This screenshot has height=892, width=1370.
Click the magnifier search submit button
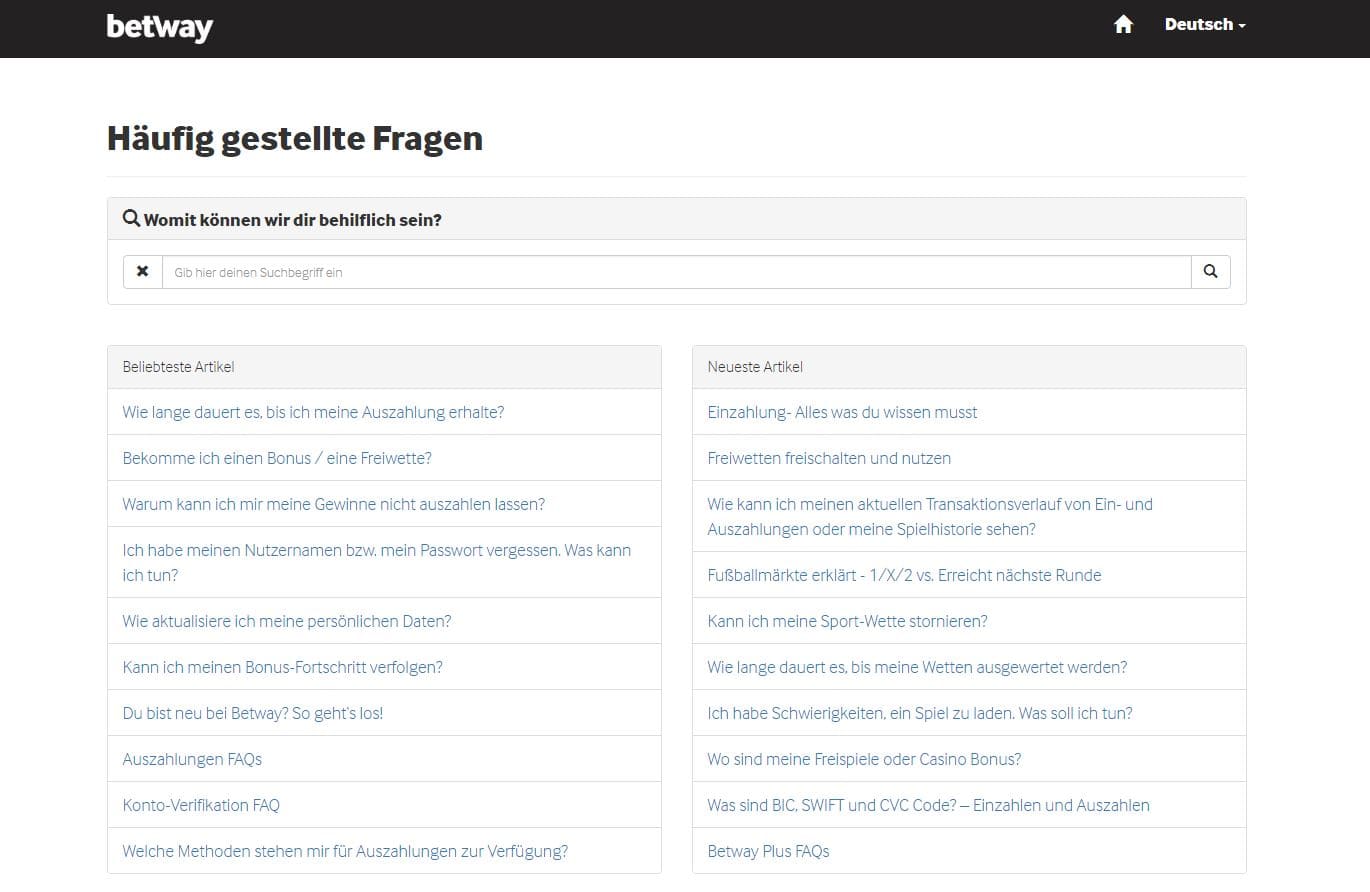click(x=1210, y=272)
